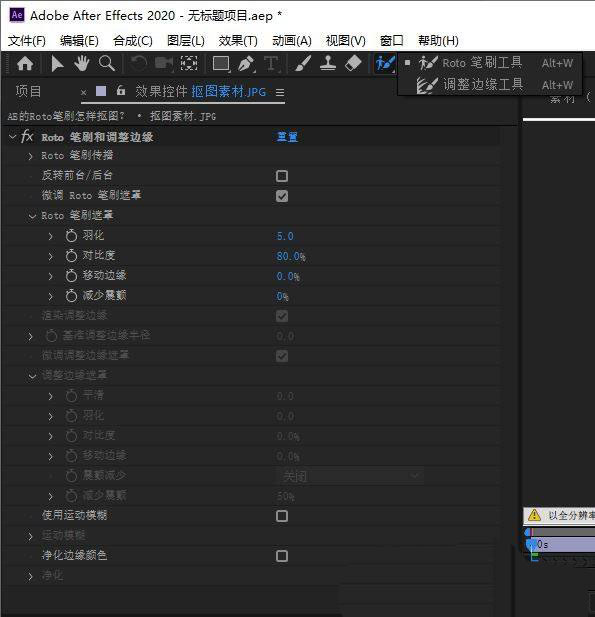Click the 重置 reset link
The height and width of the screenshot is (617, 595).
point(287,137)
